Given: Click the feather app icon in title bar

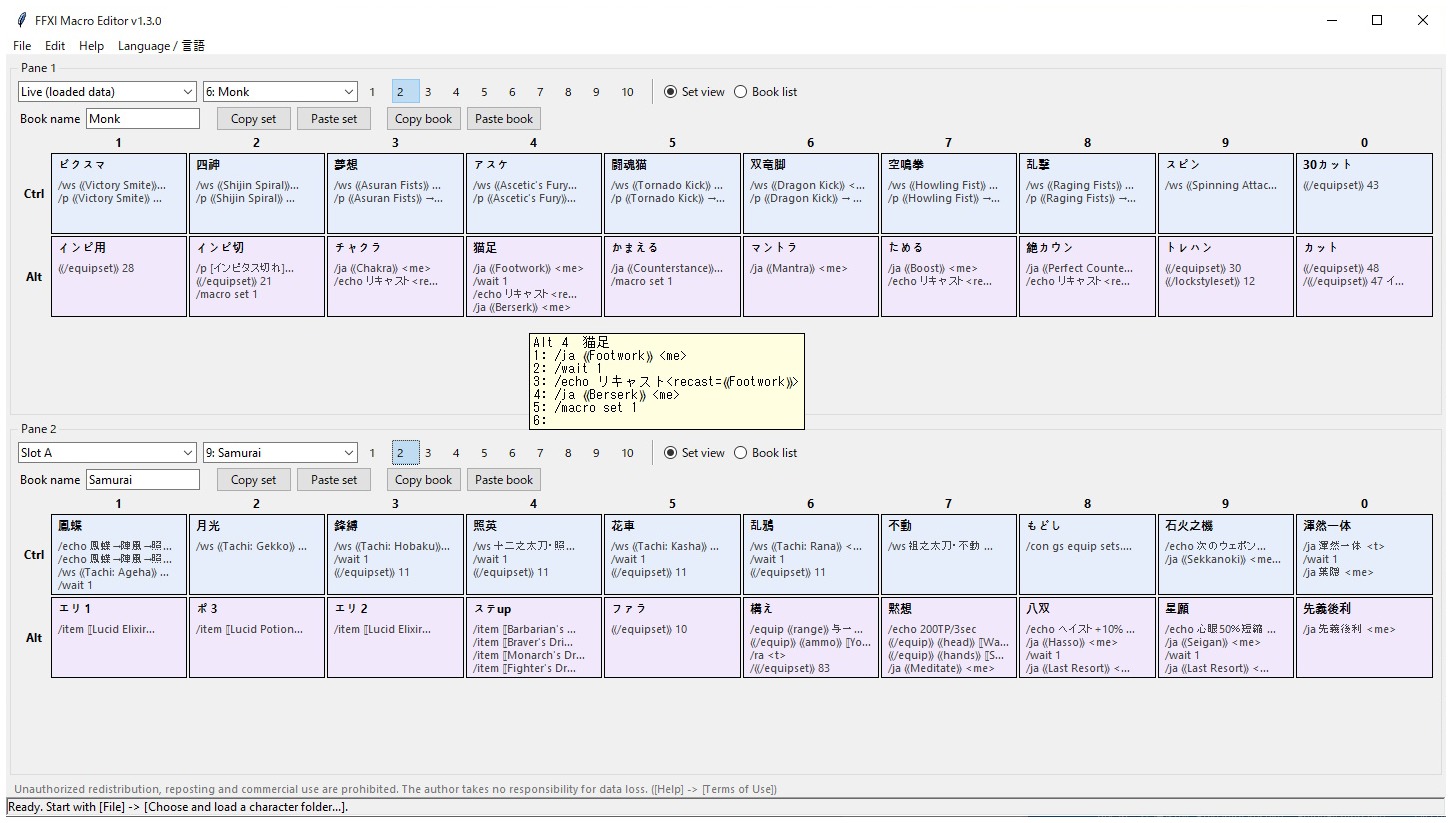Looking at the screenshot, I should click(x=22, y=20).
